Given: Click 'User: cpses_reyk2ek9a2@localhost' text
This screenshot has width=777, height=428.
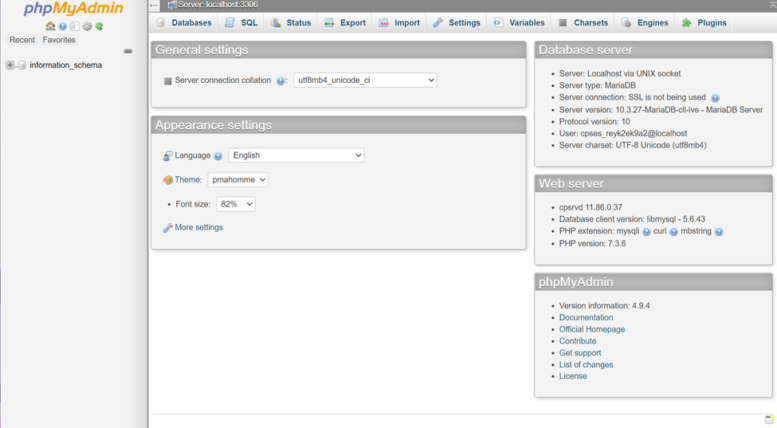Looking at the screenshot, I should 623,134.
